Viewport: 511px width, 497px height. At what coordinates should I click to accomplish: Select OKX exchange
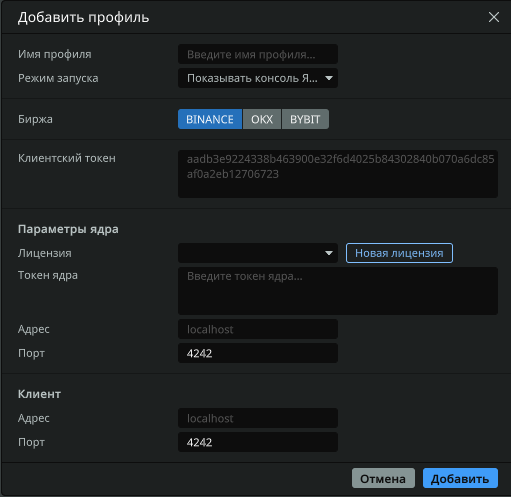tap(262, 119)
